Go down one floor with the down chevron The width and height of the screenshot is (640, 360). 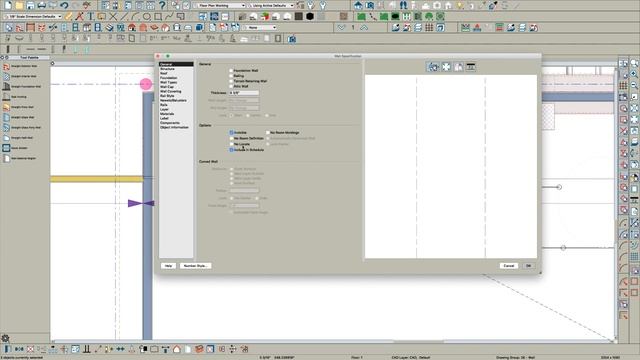(x=341, y=28)
